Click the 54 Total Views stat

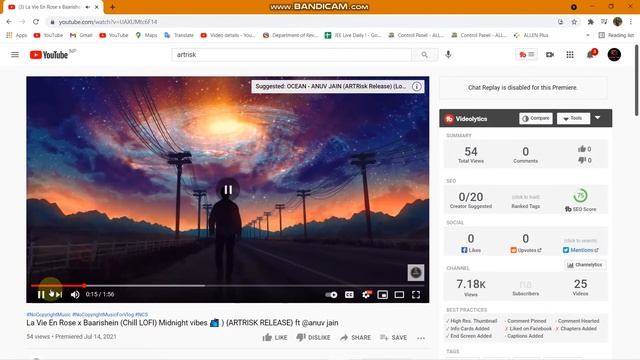coord(471,154)
